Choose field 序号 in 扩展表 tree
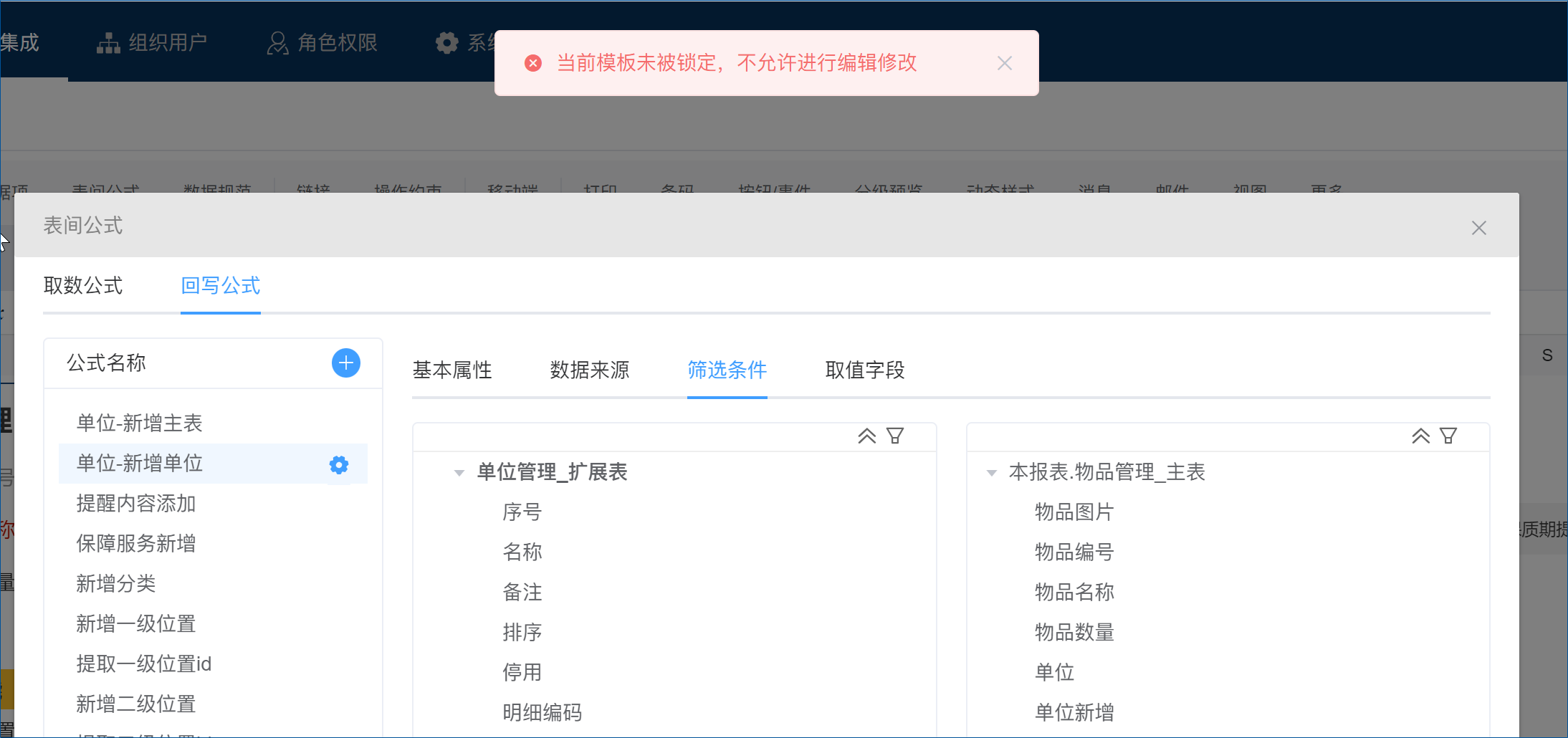 coord(522,512)
